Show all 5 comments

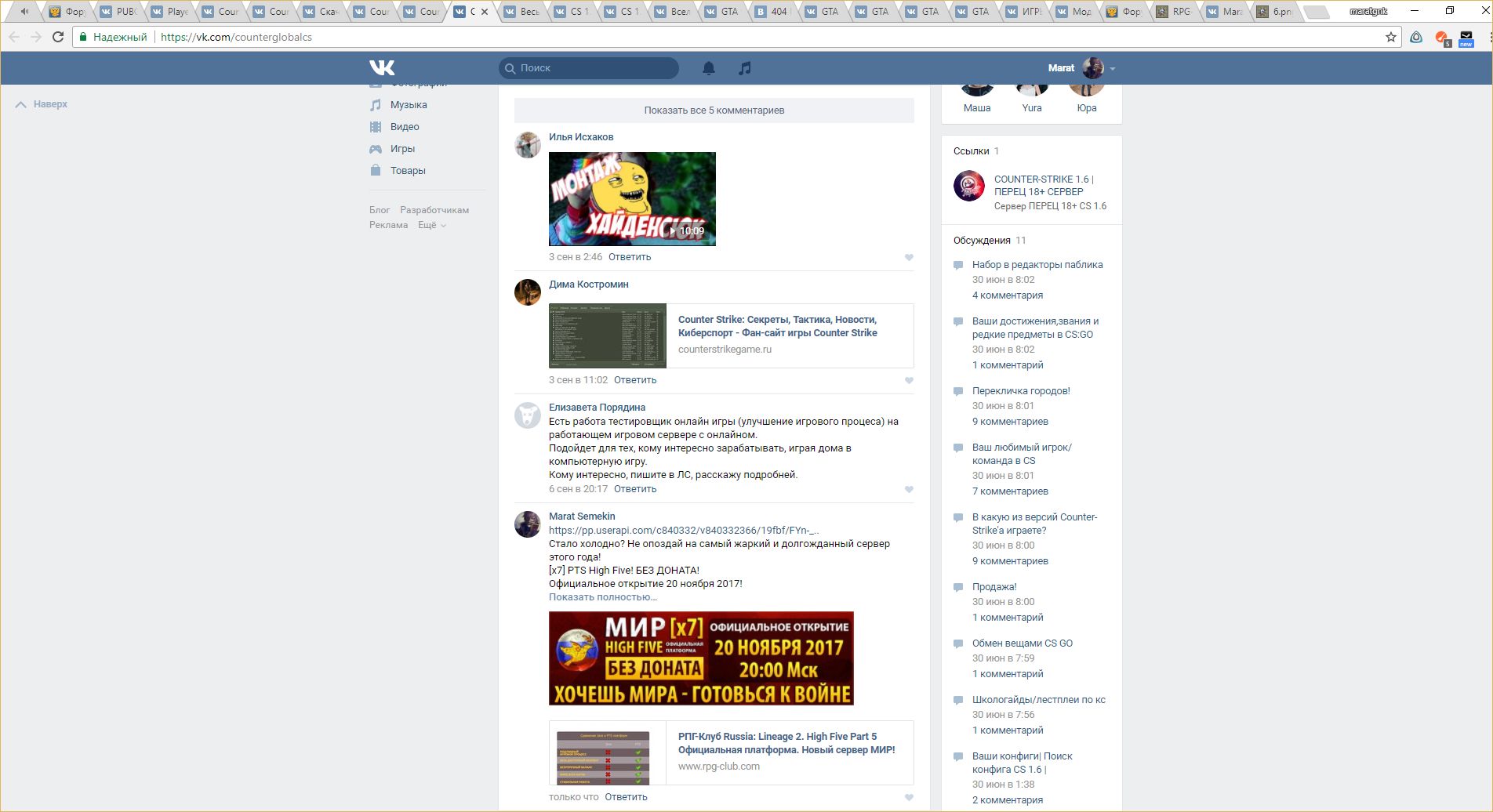[x=714, y=111]
